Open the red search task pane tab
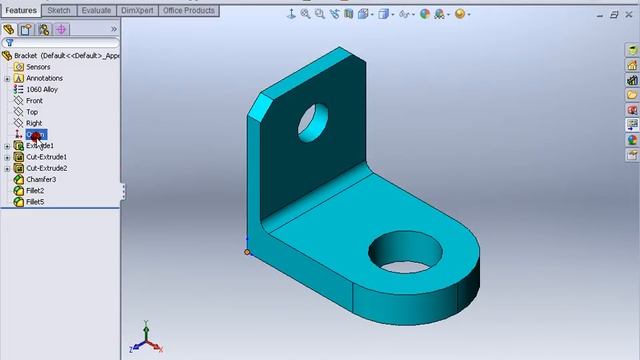 point(632,110)
